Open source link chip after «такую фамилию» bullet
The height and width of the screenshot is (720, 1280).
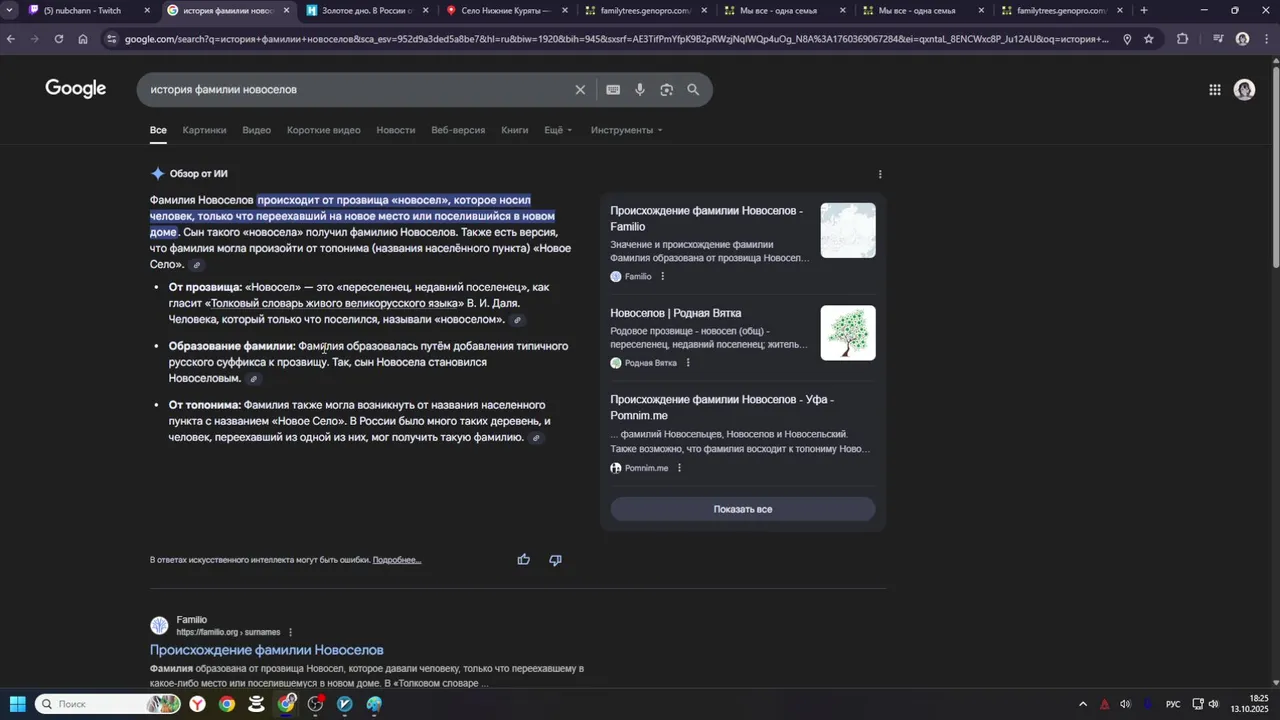tap(536, 438)
